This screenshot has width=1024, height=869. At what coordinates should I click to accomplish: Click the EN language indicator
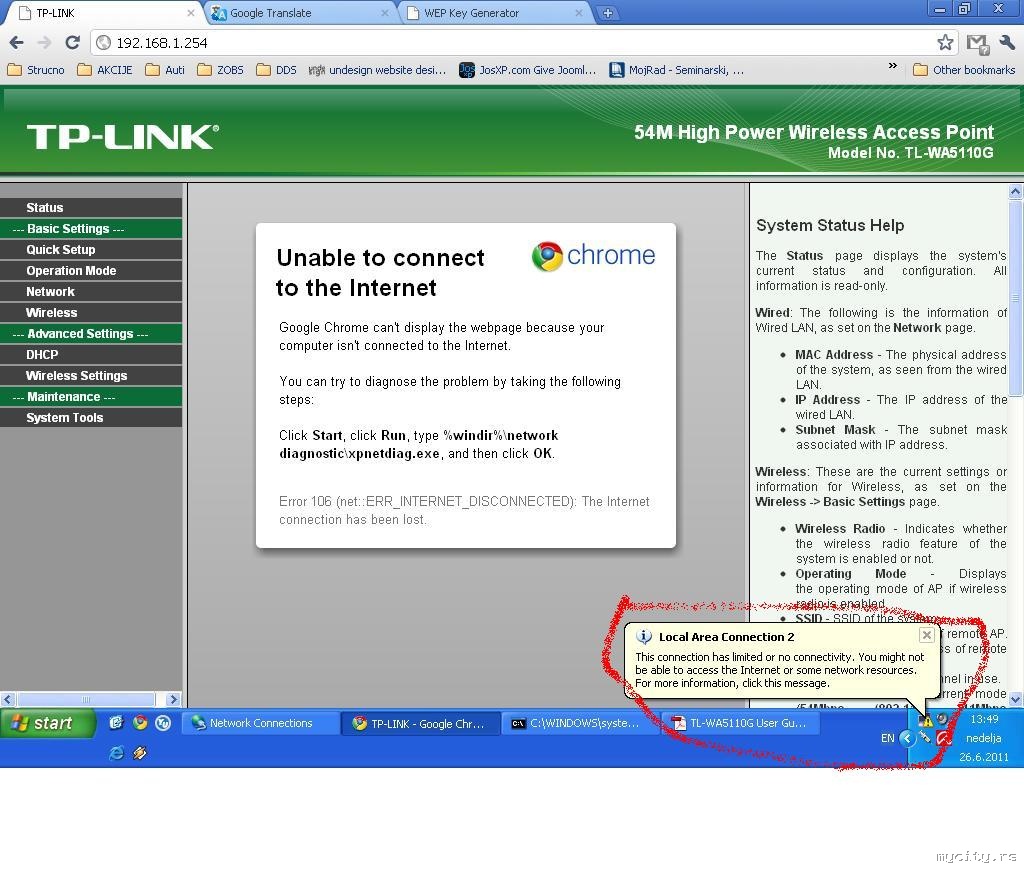888,738
